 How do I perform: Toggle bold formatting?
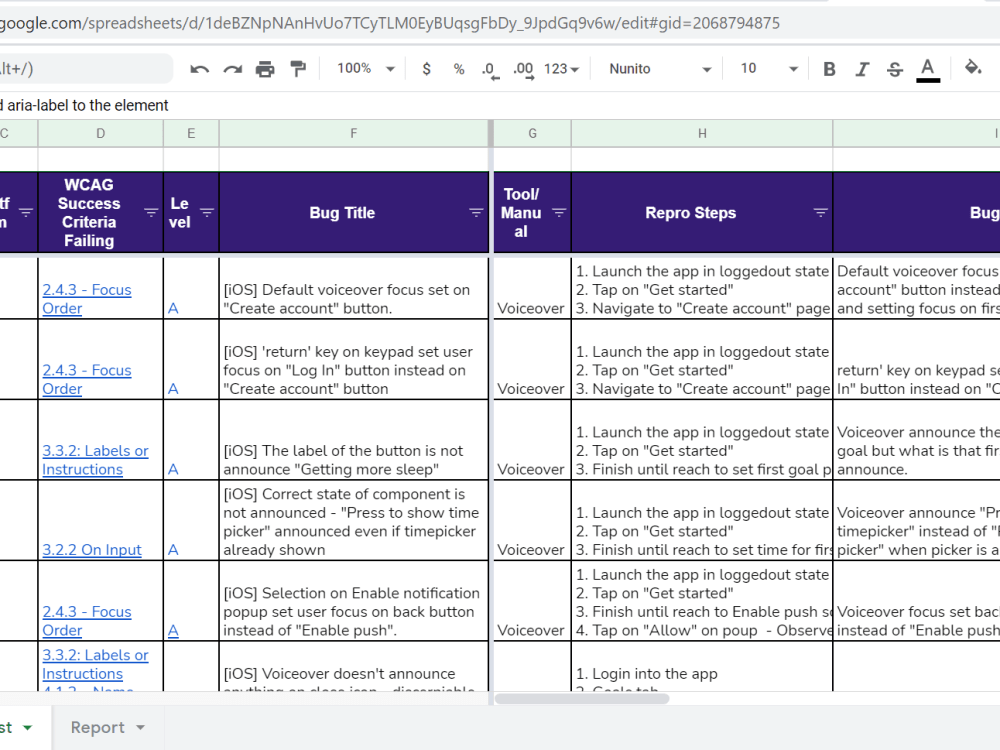(829, 69)
